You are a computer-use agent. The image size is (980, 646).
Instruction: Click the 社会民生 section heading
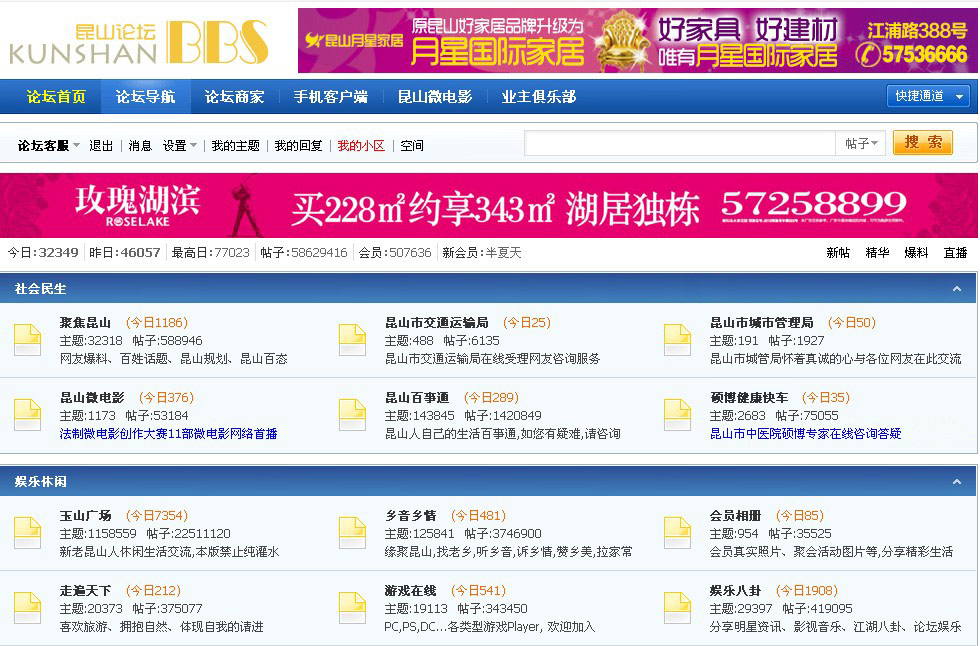[x=41, y=289]
